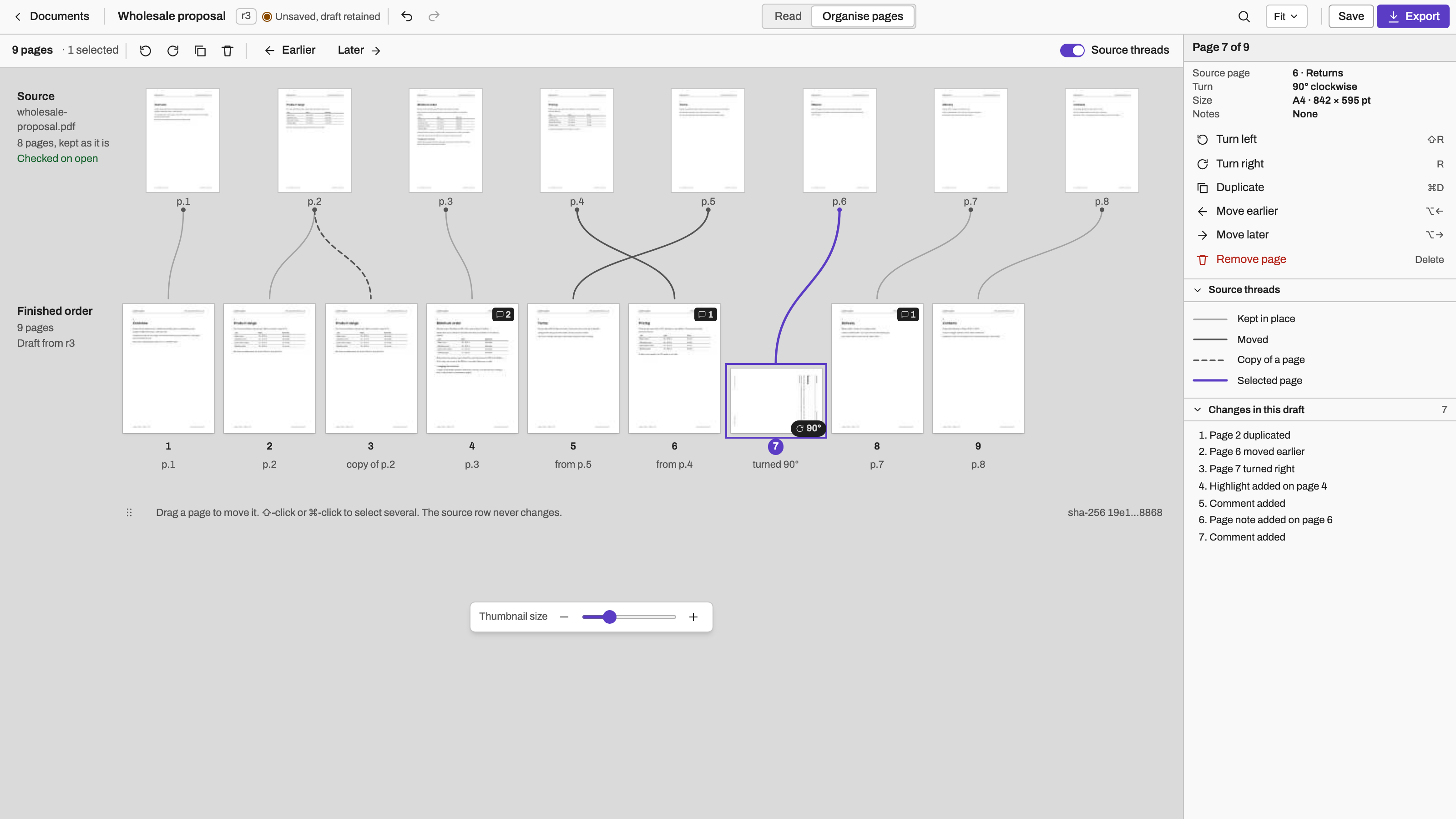Click the 'None' notes value
Screen dimensions: 1456x819
1304,114
